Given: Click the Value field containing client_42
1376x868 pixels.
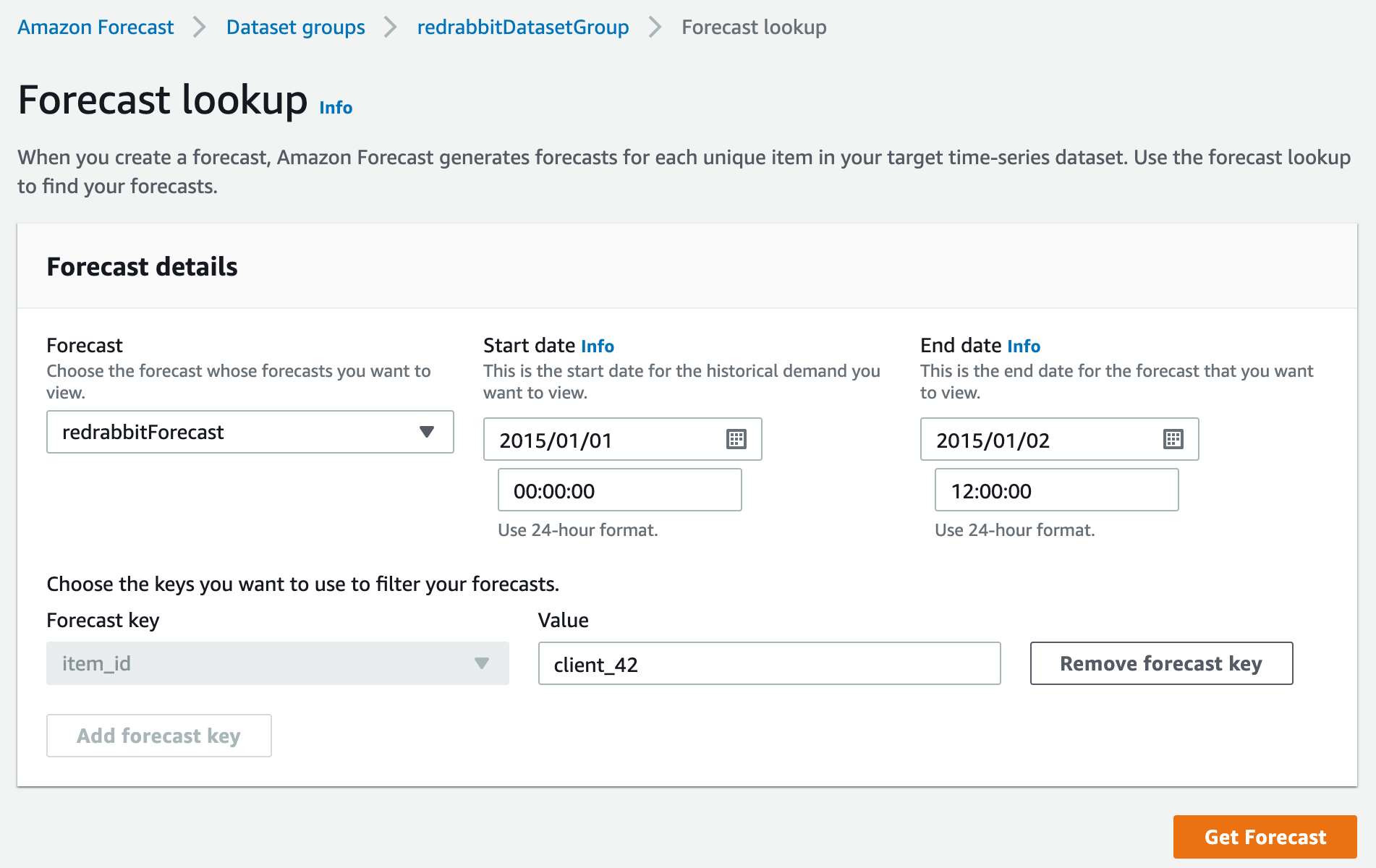Looking at the screenshot, I should tap(770, 663).
